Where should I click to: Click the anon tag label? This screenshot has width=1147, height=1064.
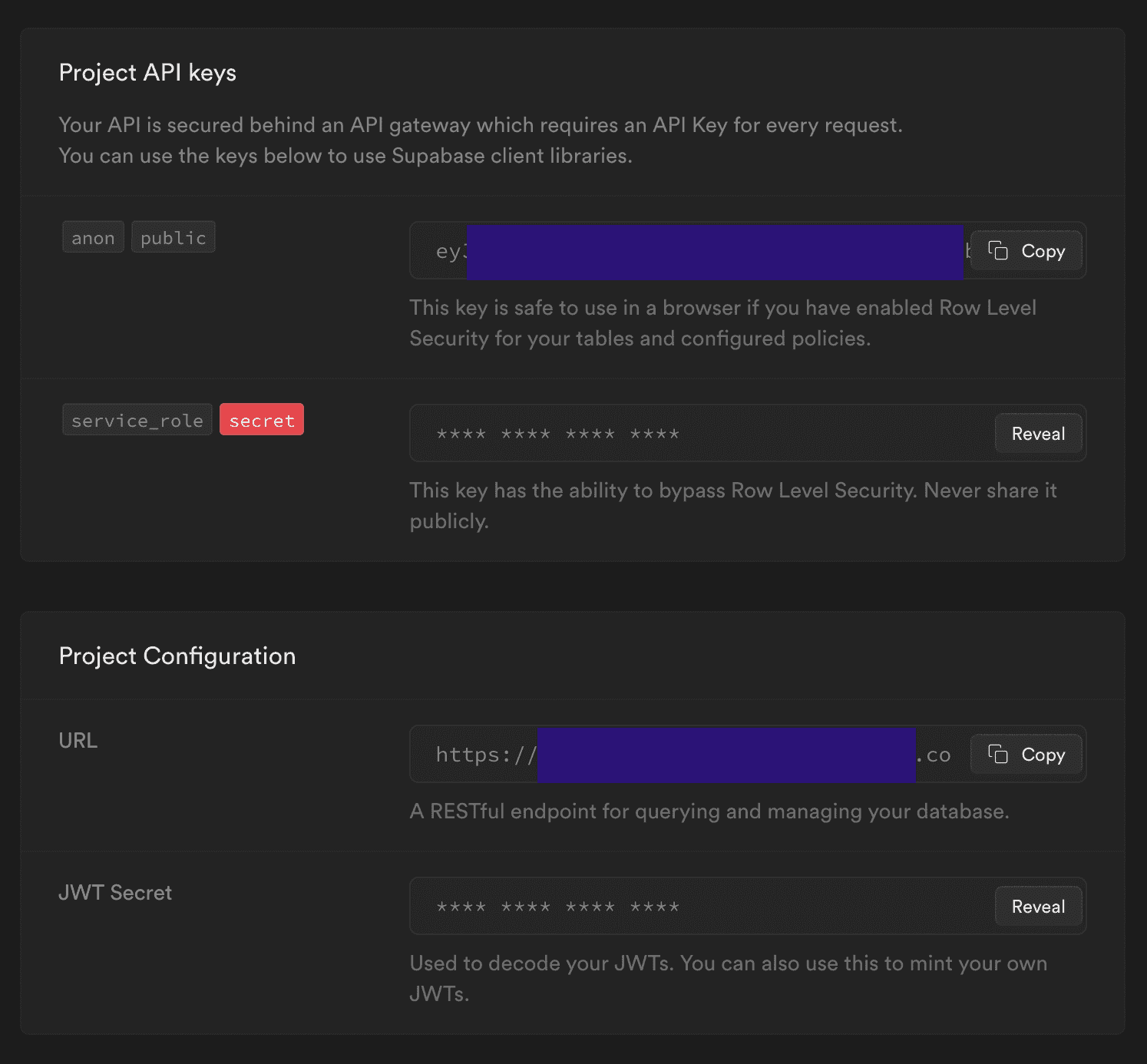click(93, 238)
